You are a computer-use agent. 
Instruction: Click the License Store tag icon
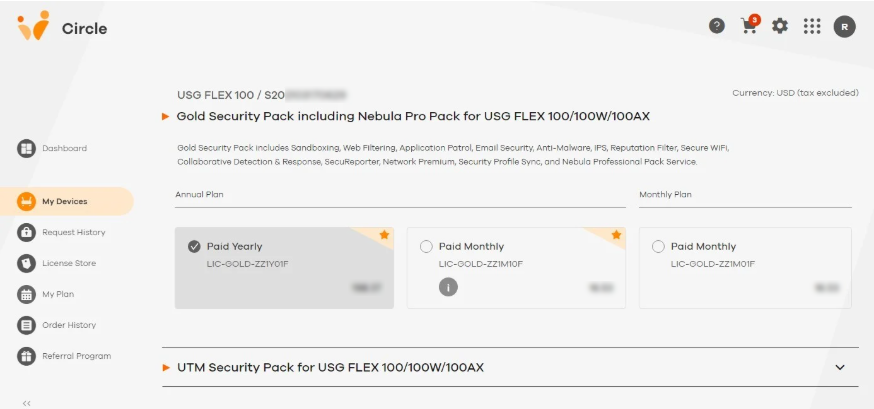(26, 263)
